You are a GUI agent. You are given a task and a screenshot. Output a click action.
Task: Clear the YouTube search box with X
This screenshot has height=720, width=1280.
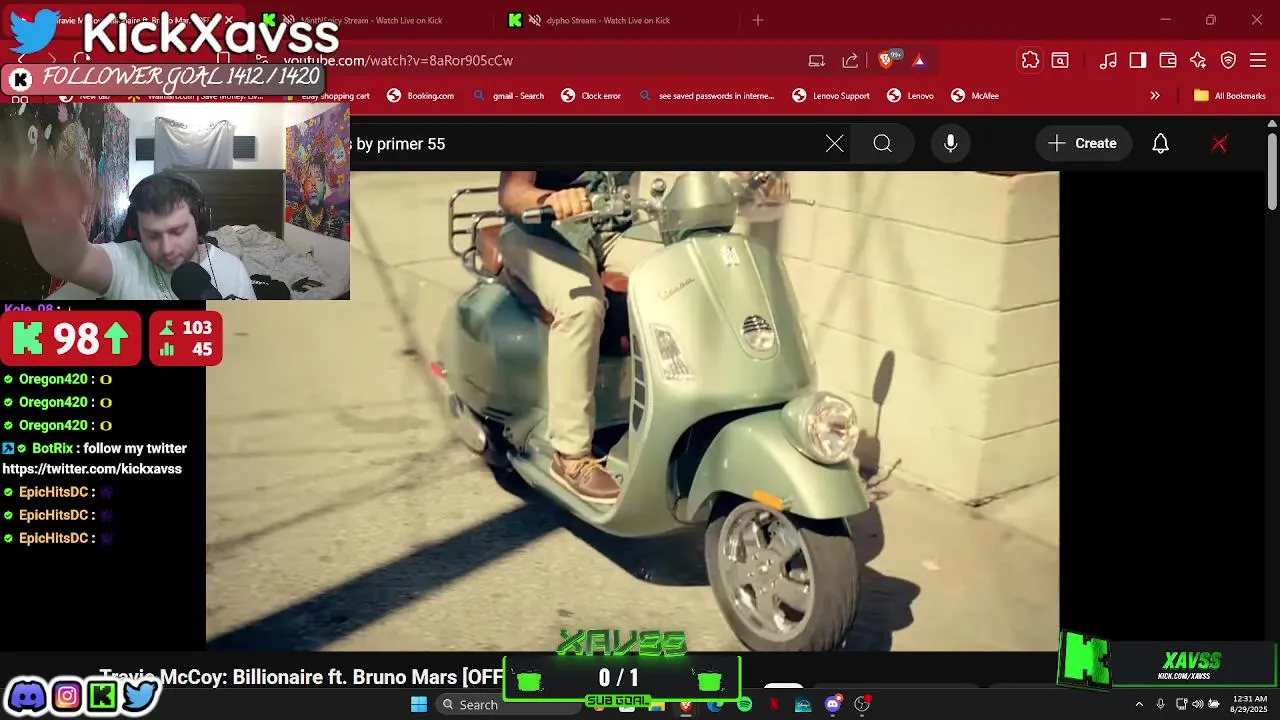tap(835, 144)
